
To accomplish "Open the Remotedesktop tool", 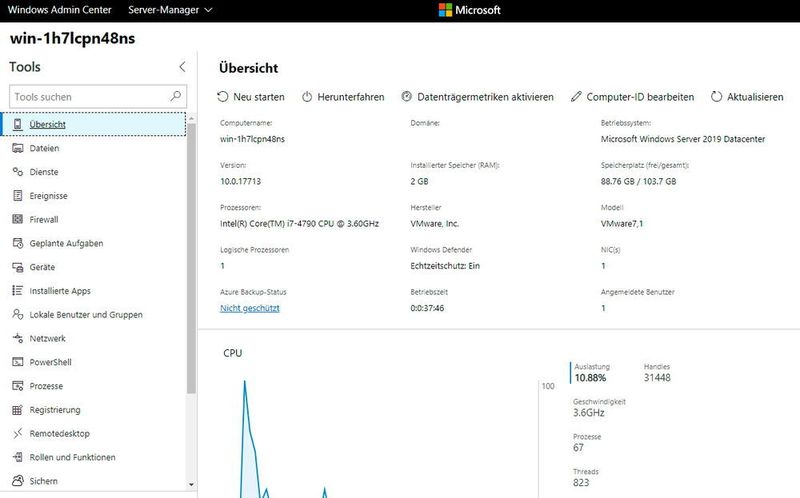I will tap(94, 434).
